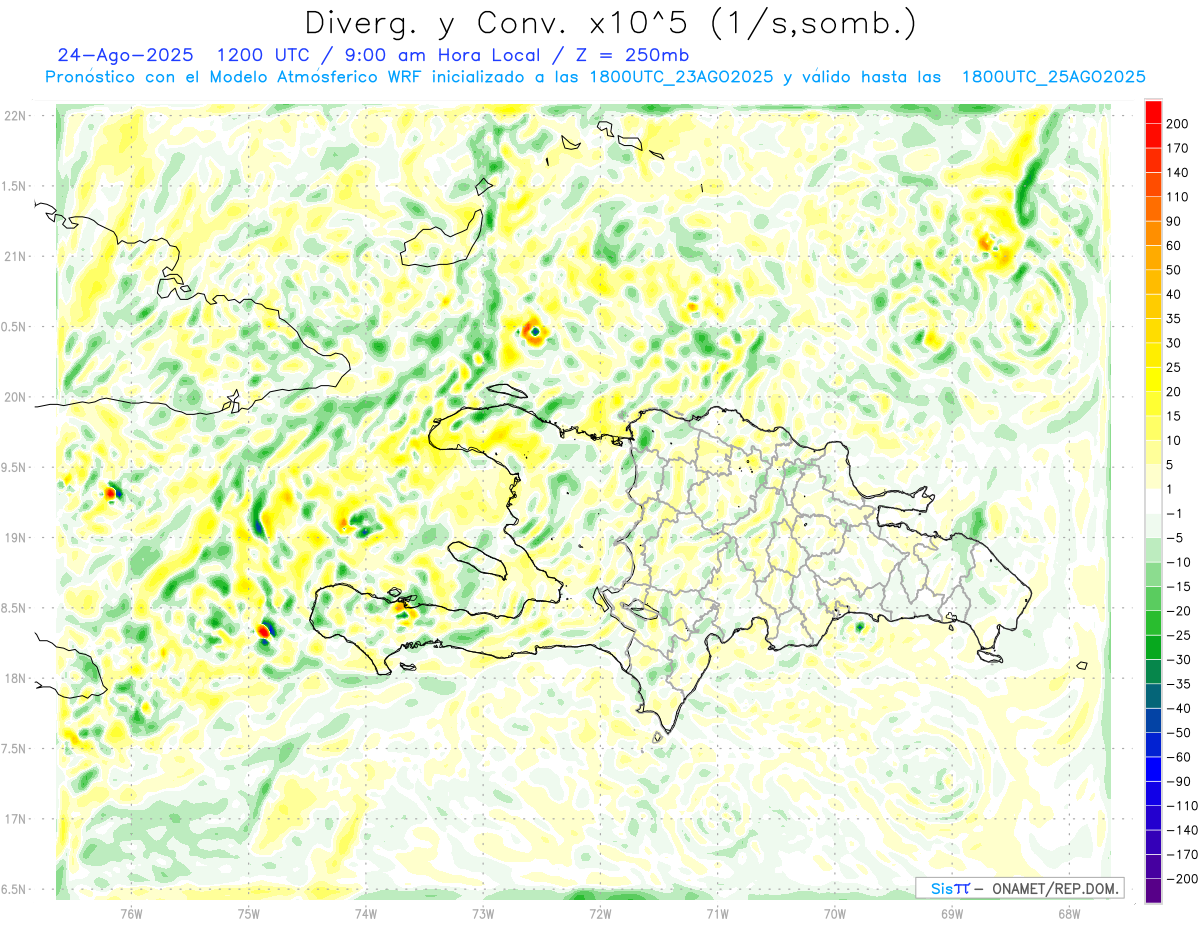
Task: Click the '6.5N' latitude label
Action: click(x=15, y=889)
